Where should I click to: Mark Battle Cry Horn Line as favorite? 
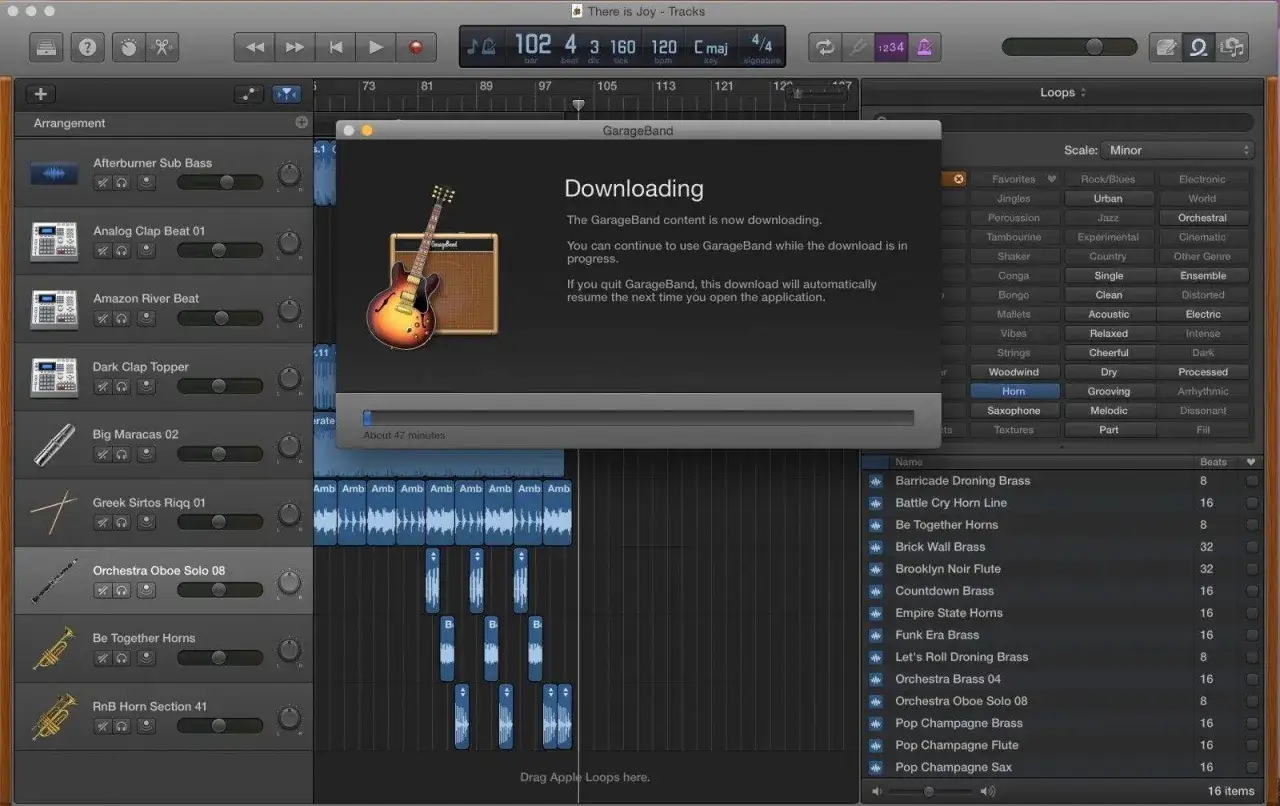coord(1251,503)
